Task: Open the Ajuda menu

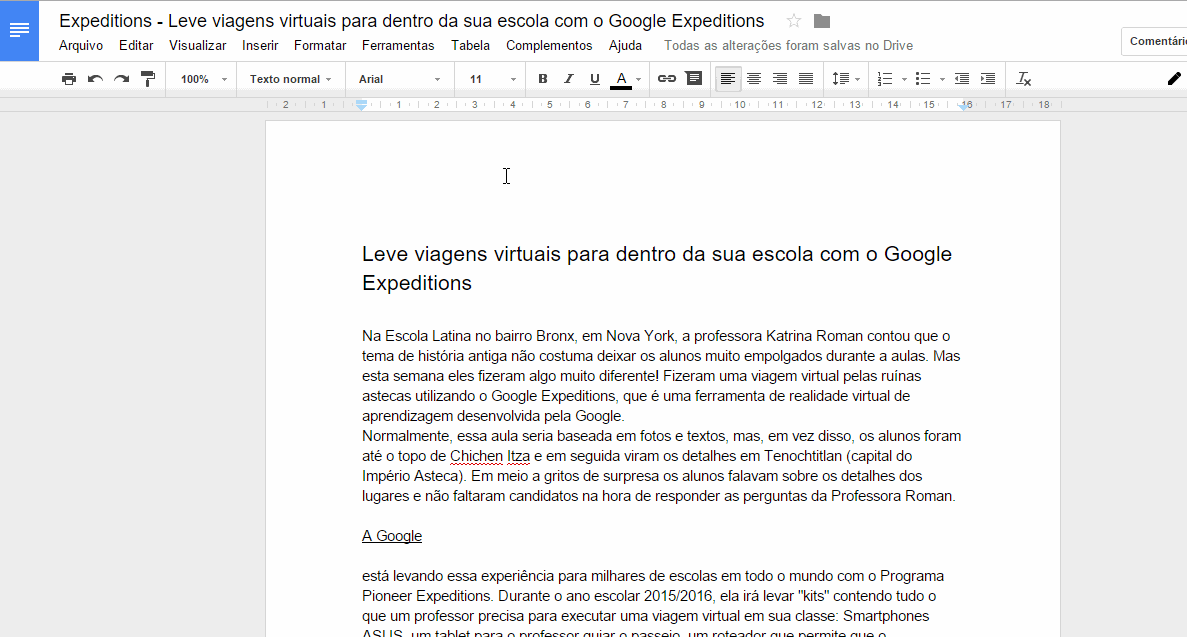Action: (625, 45)
